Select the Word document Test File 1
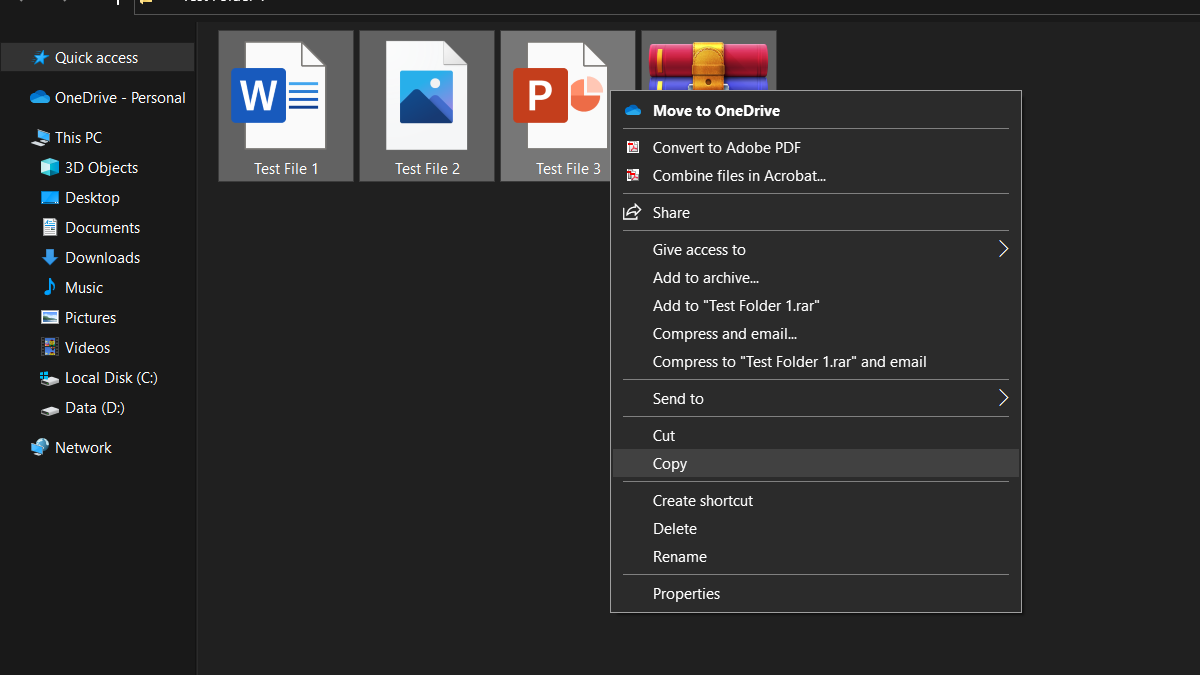The image size is (1200, 675). point(286,106)
